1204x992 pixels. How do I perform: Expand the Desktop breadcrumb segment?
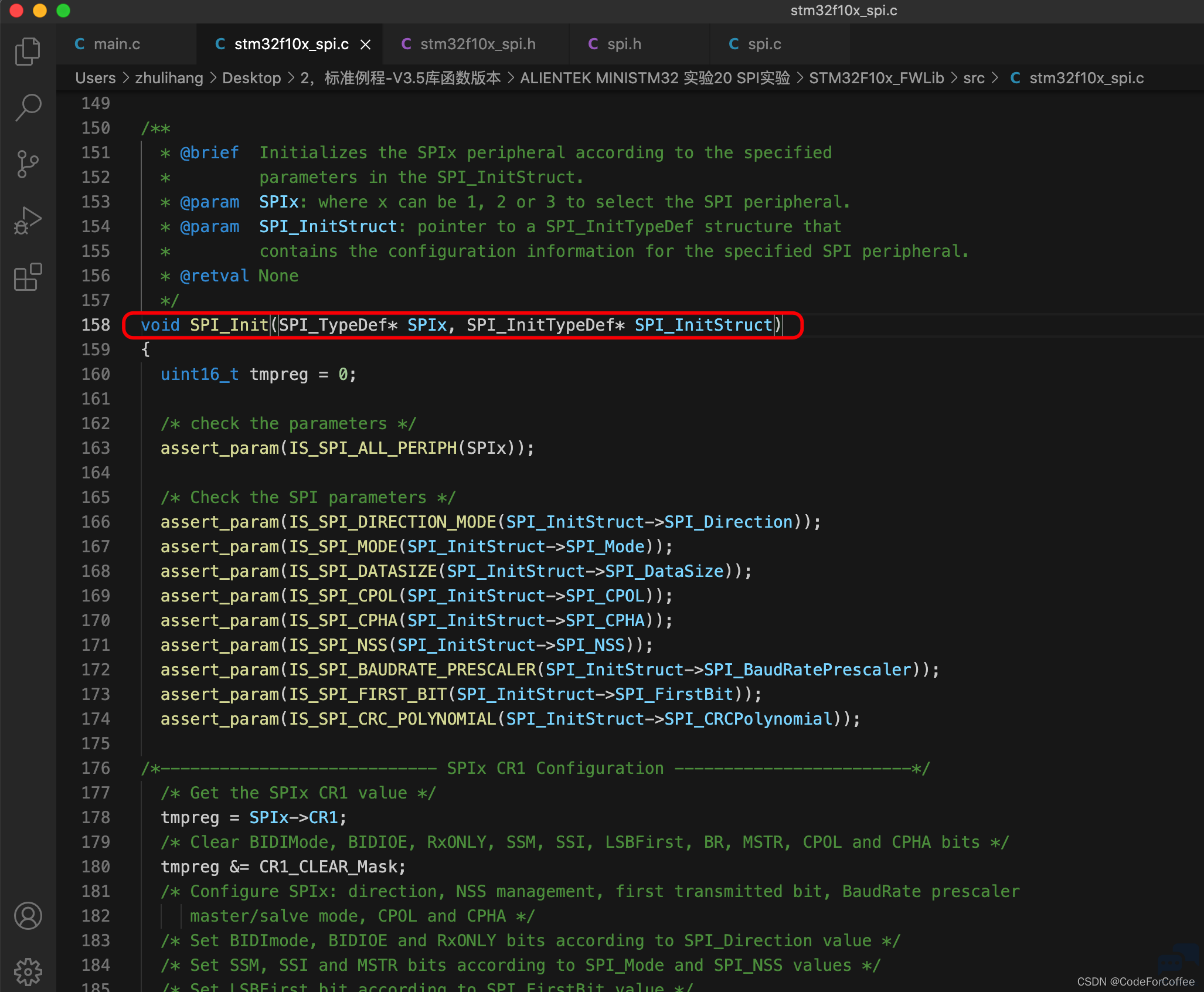point(251,78)
